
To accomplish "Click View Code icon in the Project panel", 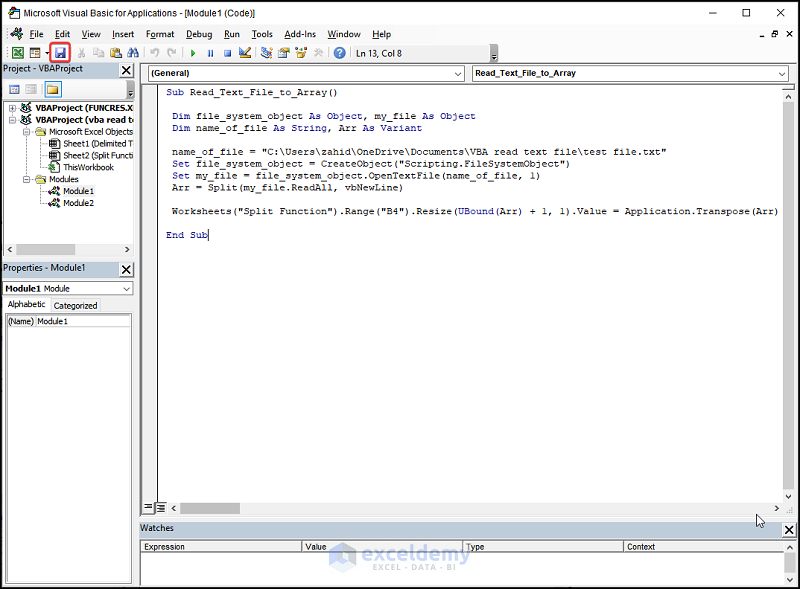I will click(x=15, y=90).
